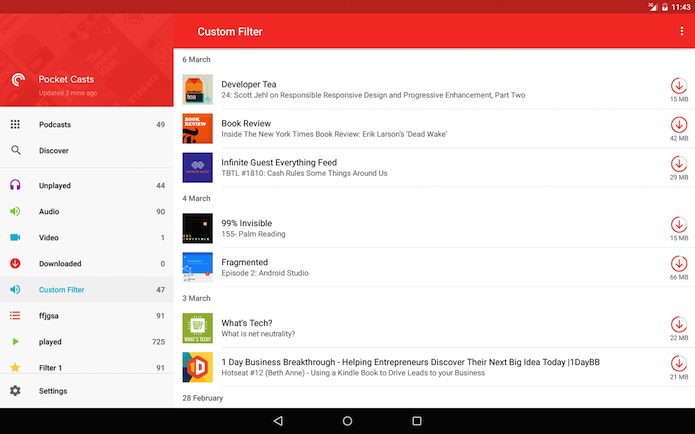Click the battery status icon
This screenshot has height=434, width=695.
point(664,7)
